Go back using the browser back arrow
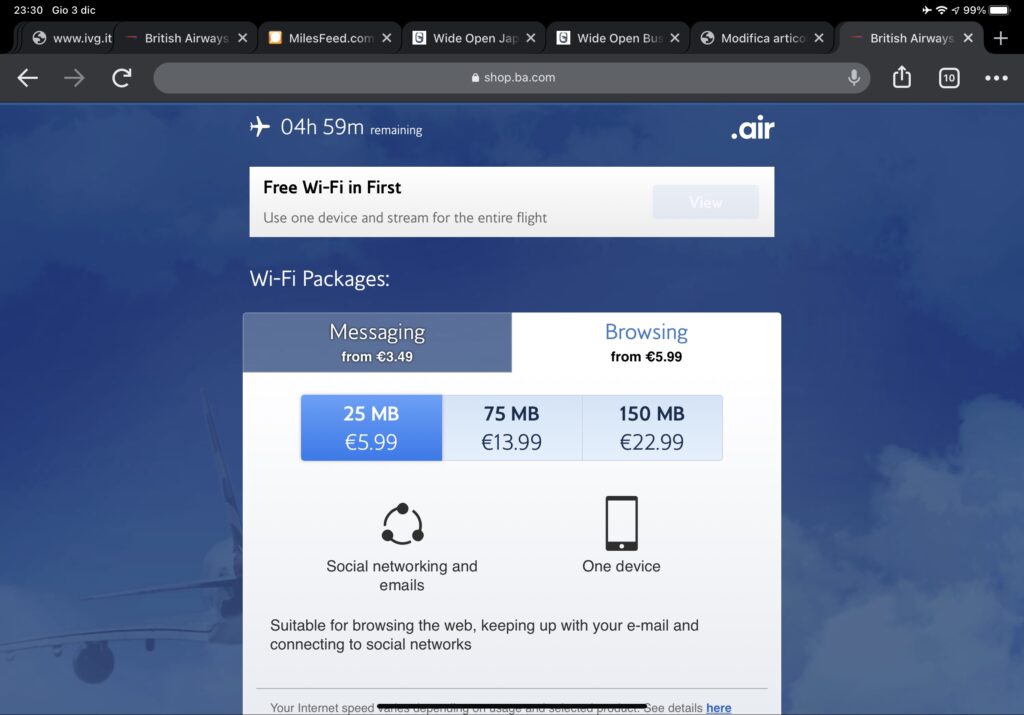1024x715 pixels. point(27,78)
